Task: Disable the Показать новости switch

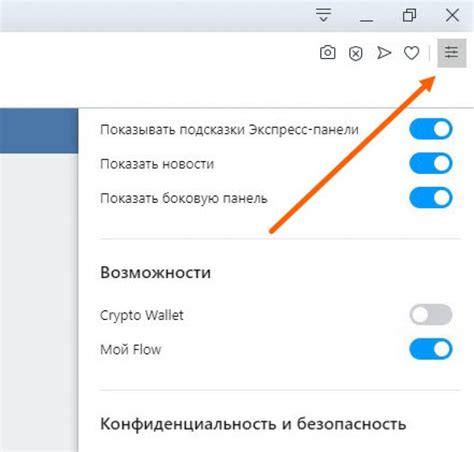Action: (x=431, y=163)
